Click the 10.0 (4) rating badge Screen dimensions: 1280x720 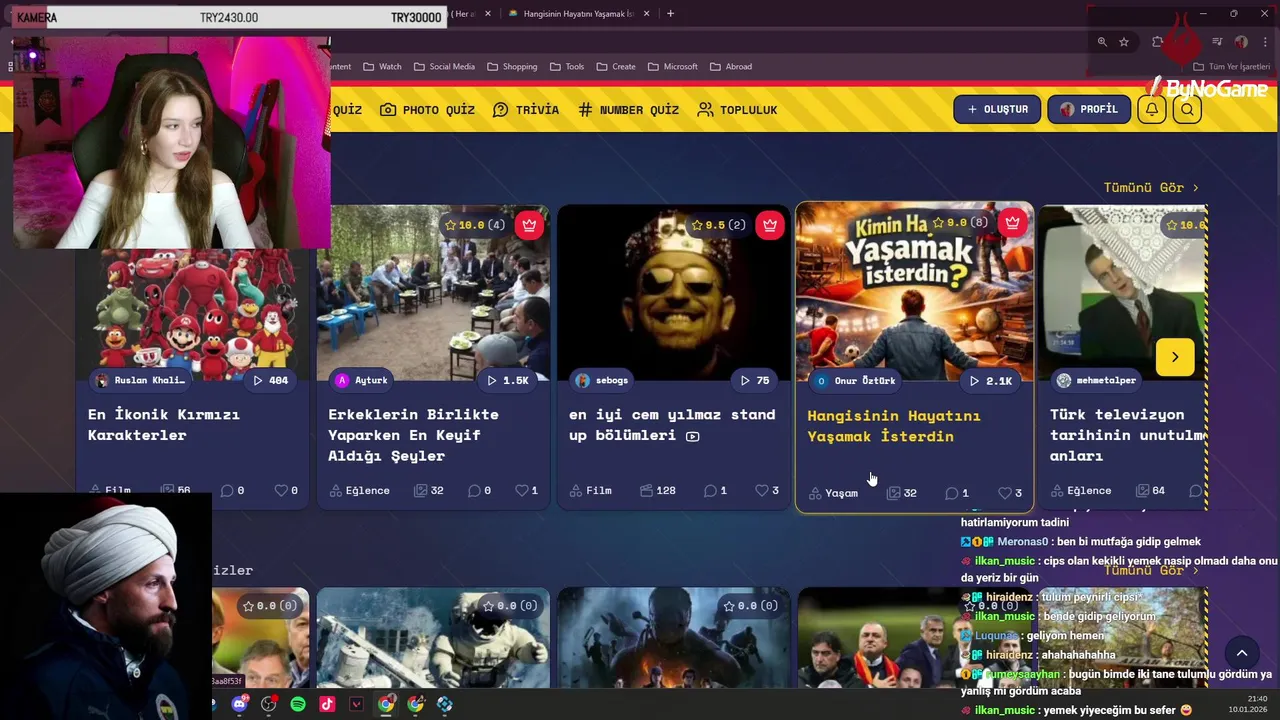click(x=475, y=225)
